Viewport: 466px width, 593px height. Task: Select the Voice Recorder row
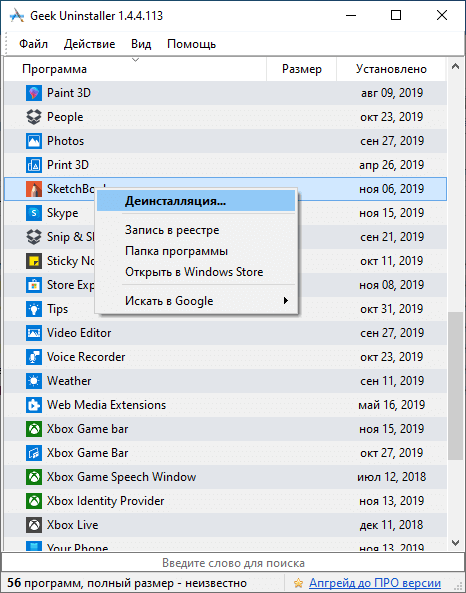225,357
